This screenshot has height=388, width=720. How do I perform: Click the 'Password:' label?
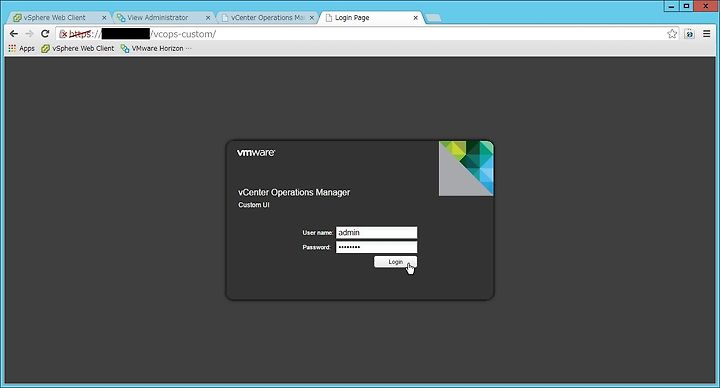click(316, 247)
